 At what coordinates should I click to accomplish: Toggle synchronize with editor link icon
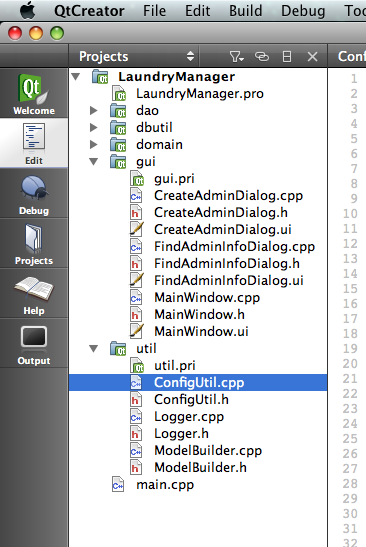(x=262, y=56)
